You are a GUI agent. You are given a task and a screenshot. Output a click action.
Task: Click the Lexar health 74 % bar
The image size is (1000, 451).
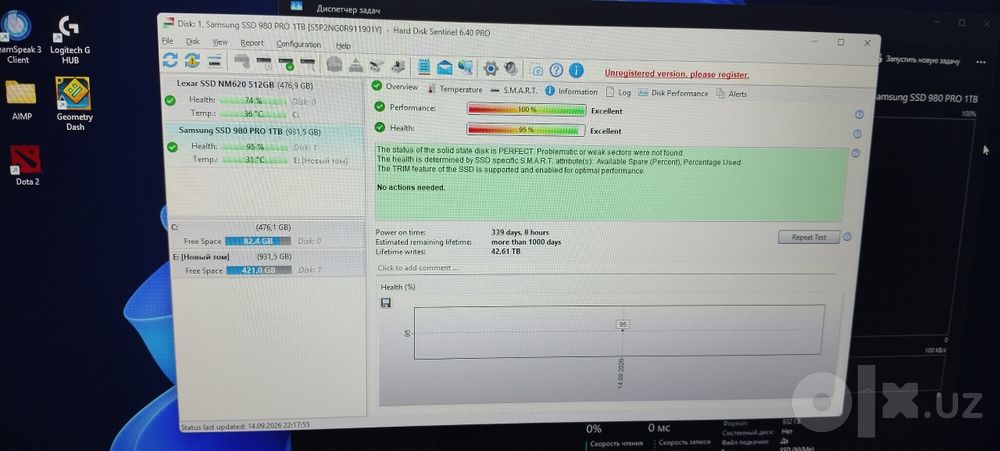(253, 100)
